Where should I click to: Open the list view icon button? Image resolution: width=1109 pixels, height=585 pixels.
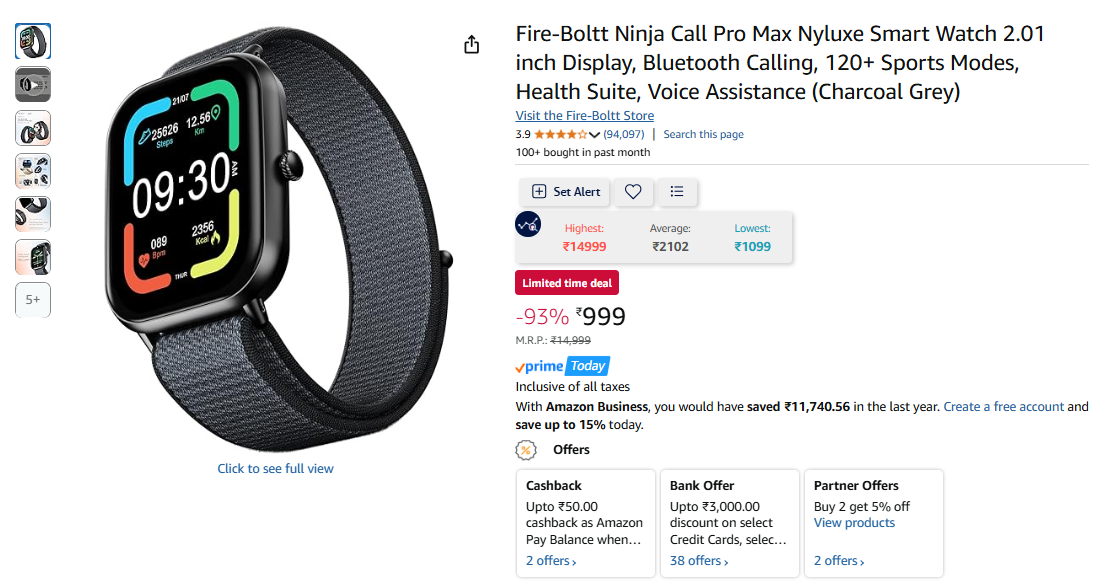(677, 192)
